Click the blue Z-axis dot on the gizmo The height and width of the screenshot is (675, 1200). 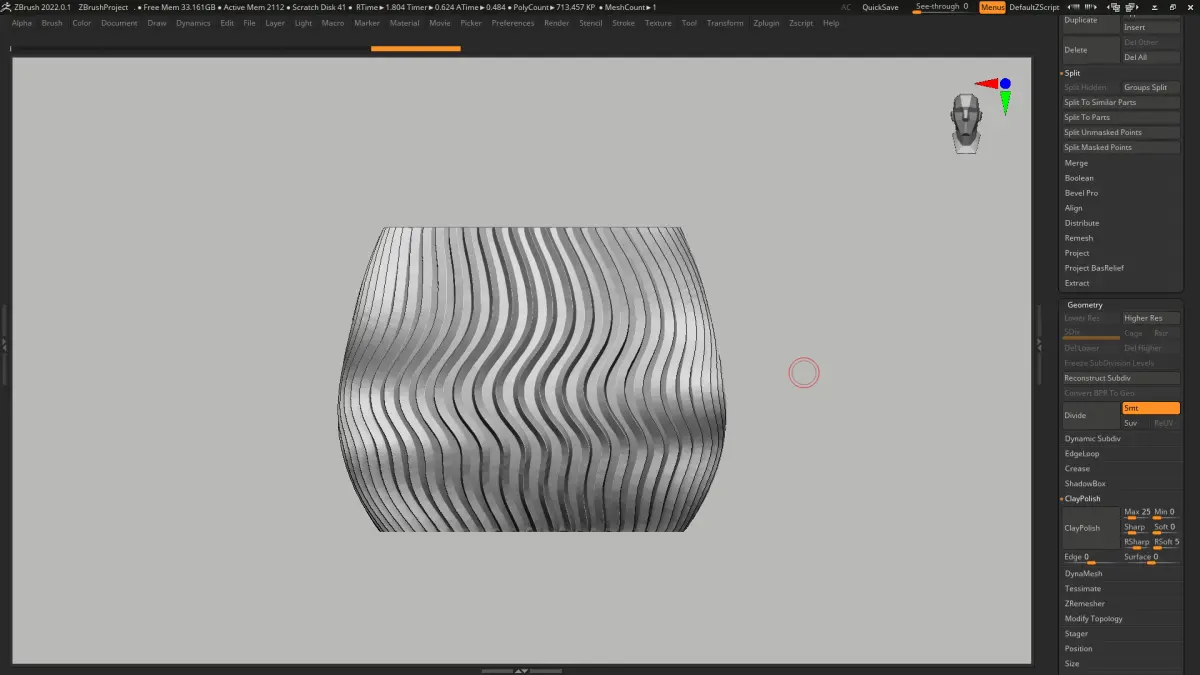[1005, 83]
